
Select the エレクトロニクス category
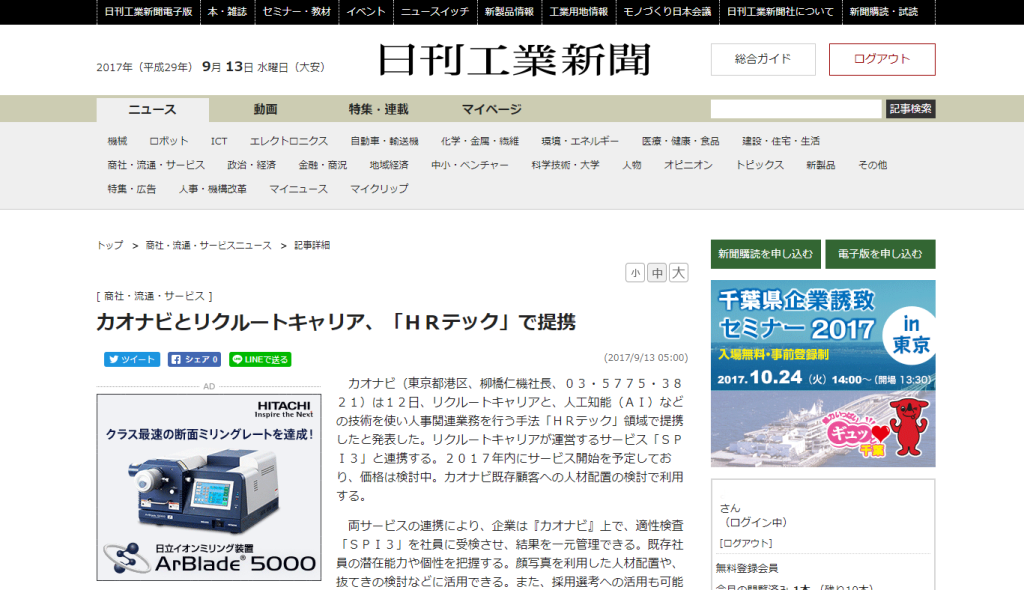[289, 141]
